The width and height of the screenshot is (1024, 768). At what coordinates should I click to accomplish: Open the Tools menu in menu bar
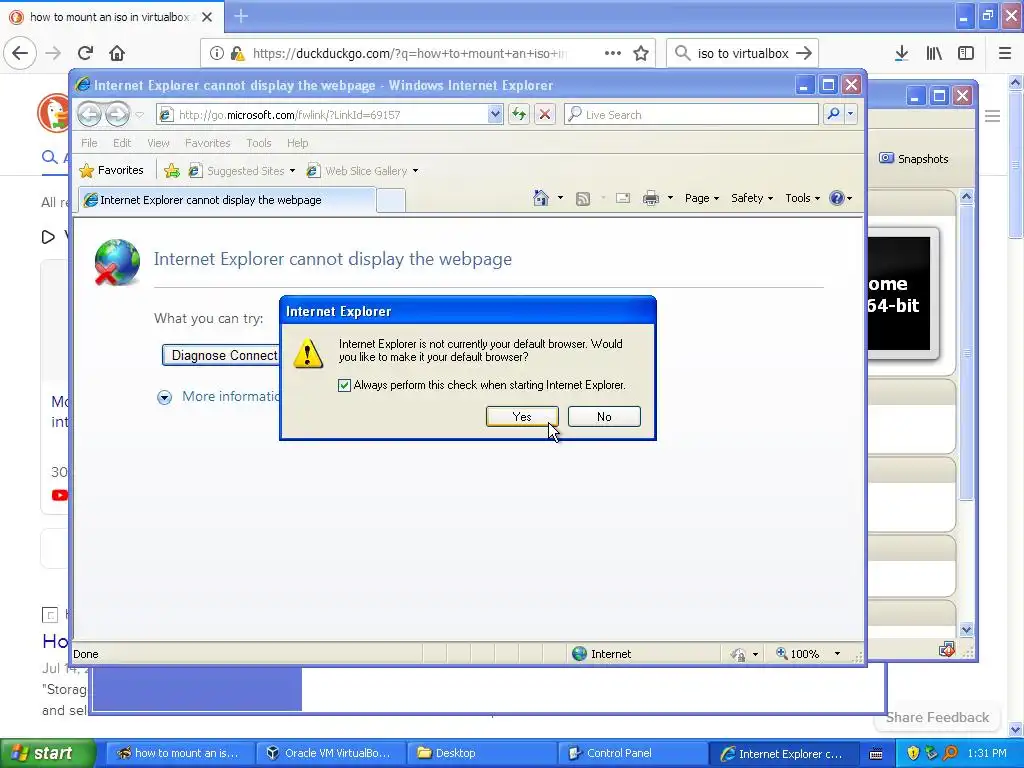pyautogui.click(x=259, y=143)
